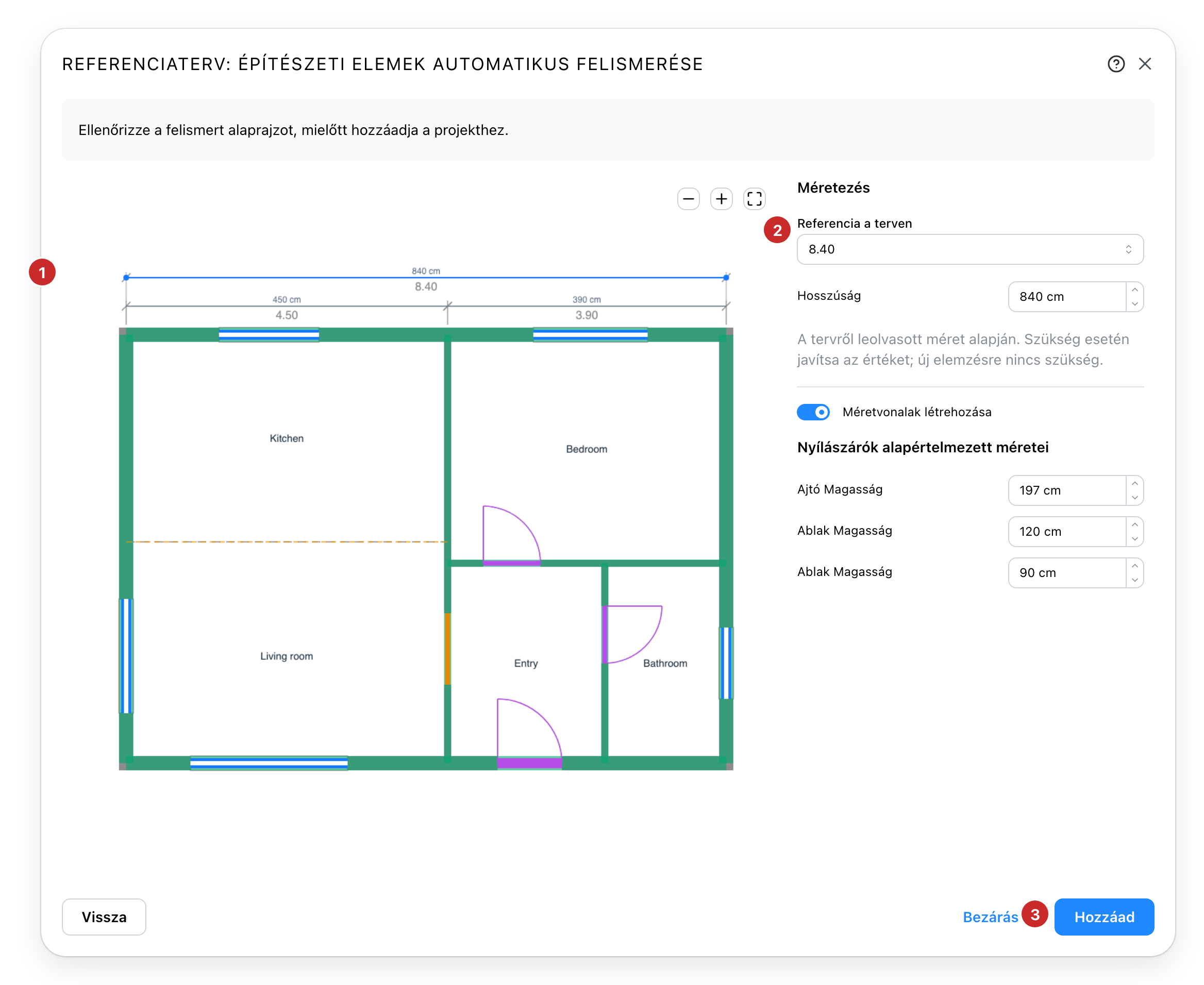Increase the 90 cm Ablak Magasság stepper
The height and width of the screenshot is (985, 1204).
pyautogui.click(x=1134, y=566)
